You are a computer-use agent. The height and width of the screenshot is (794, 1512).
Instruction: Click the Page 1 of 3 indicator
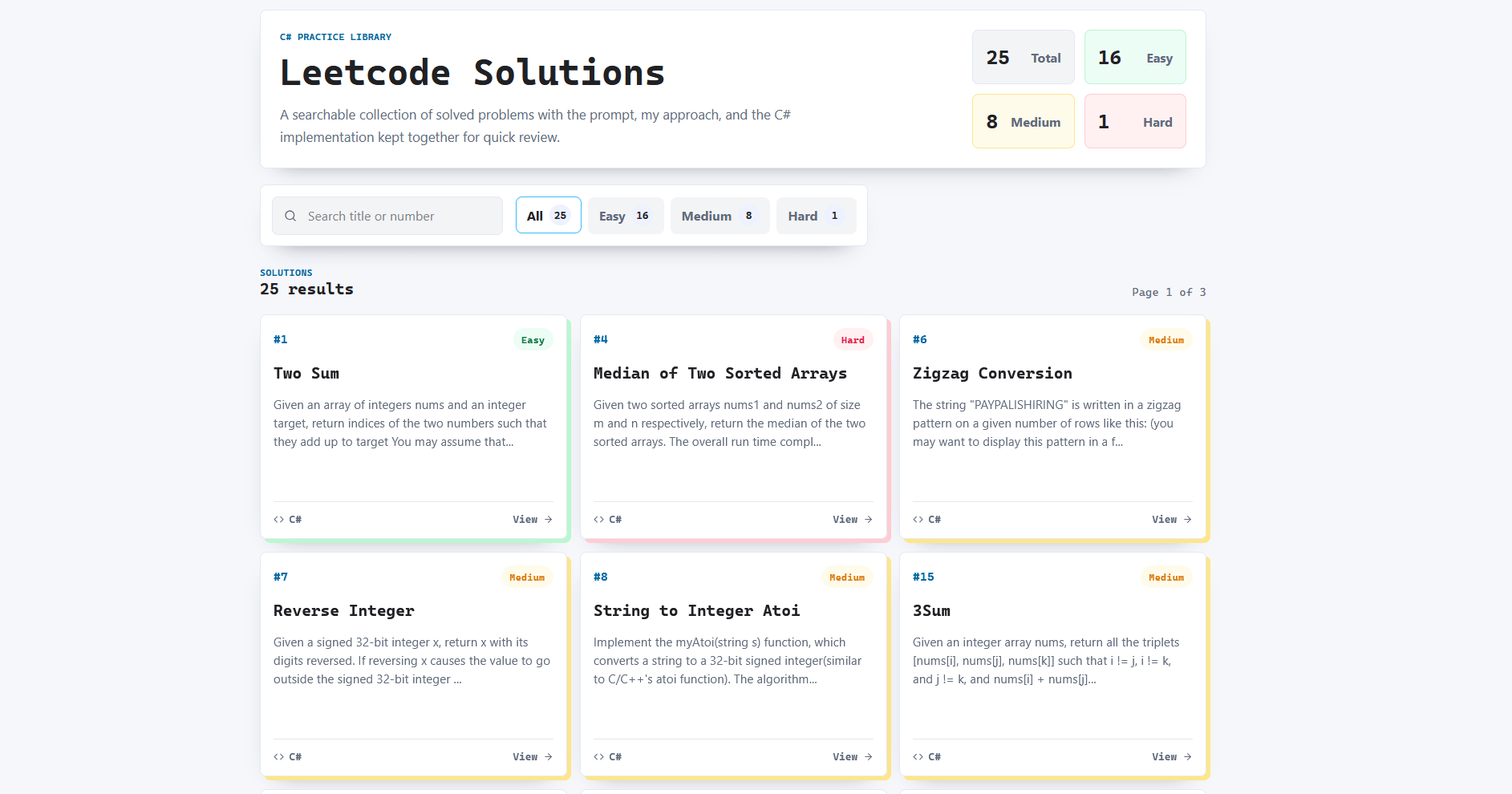tap(1169, 292)
